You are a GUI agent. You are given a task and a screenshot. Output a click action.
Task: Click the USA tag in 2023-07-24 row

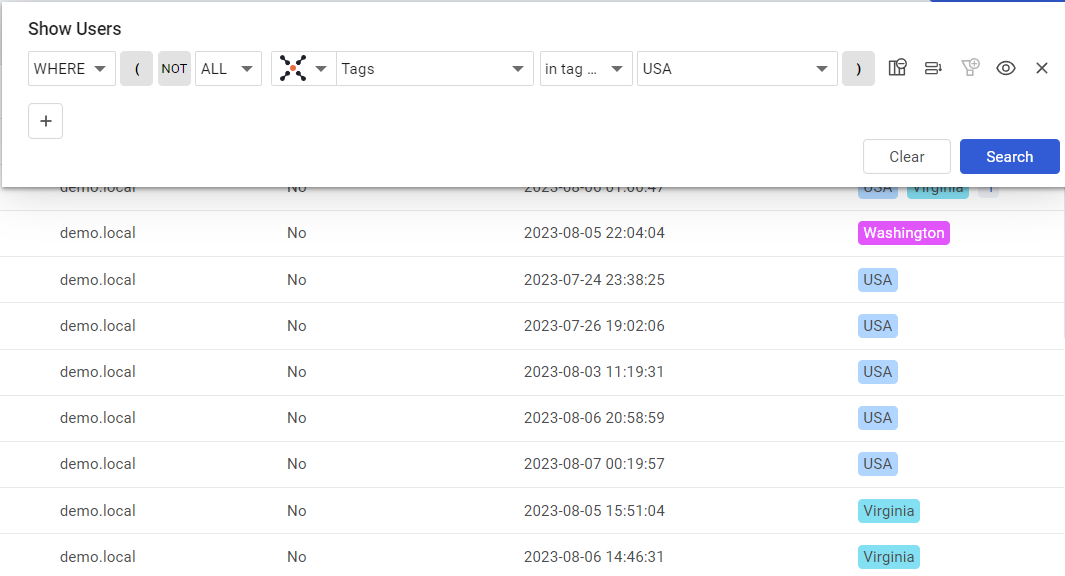click(878, 280)
